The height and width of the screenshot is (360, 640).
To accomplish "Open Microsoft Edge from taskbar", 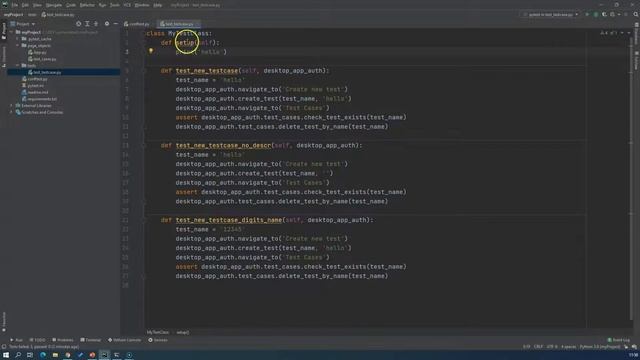I will pyautogui.click(x=43, y=355).
